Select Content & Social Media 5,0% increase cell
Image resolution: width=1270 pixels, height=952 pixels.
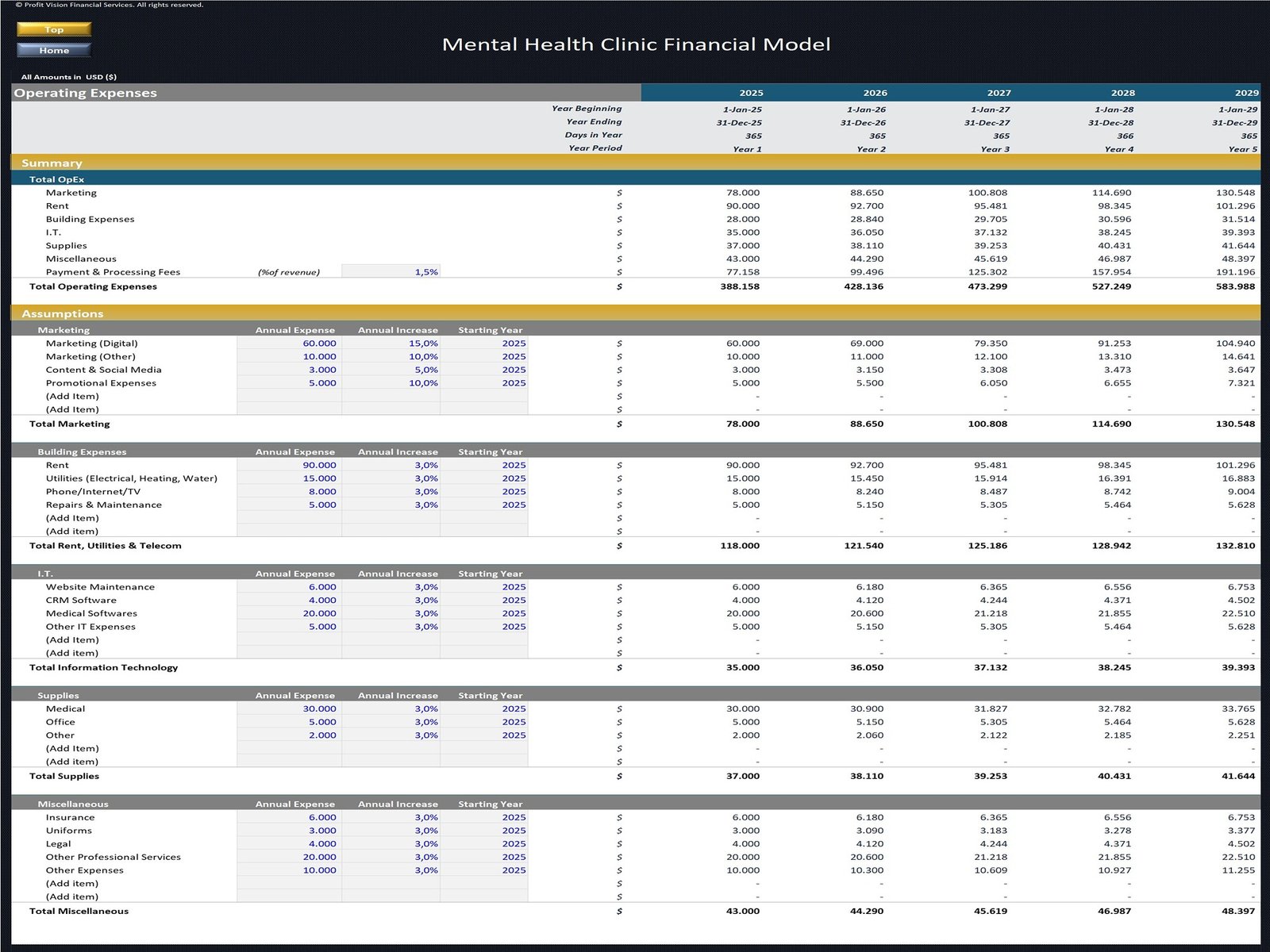coord(391,370)
